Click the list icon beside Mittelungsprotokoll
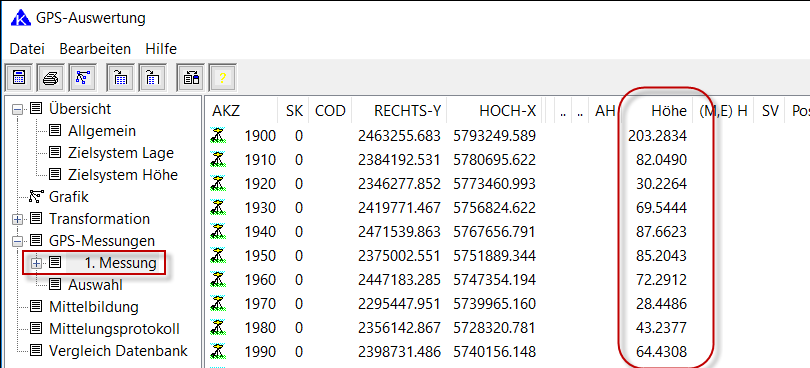810x368 pixels. point(36,329)
